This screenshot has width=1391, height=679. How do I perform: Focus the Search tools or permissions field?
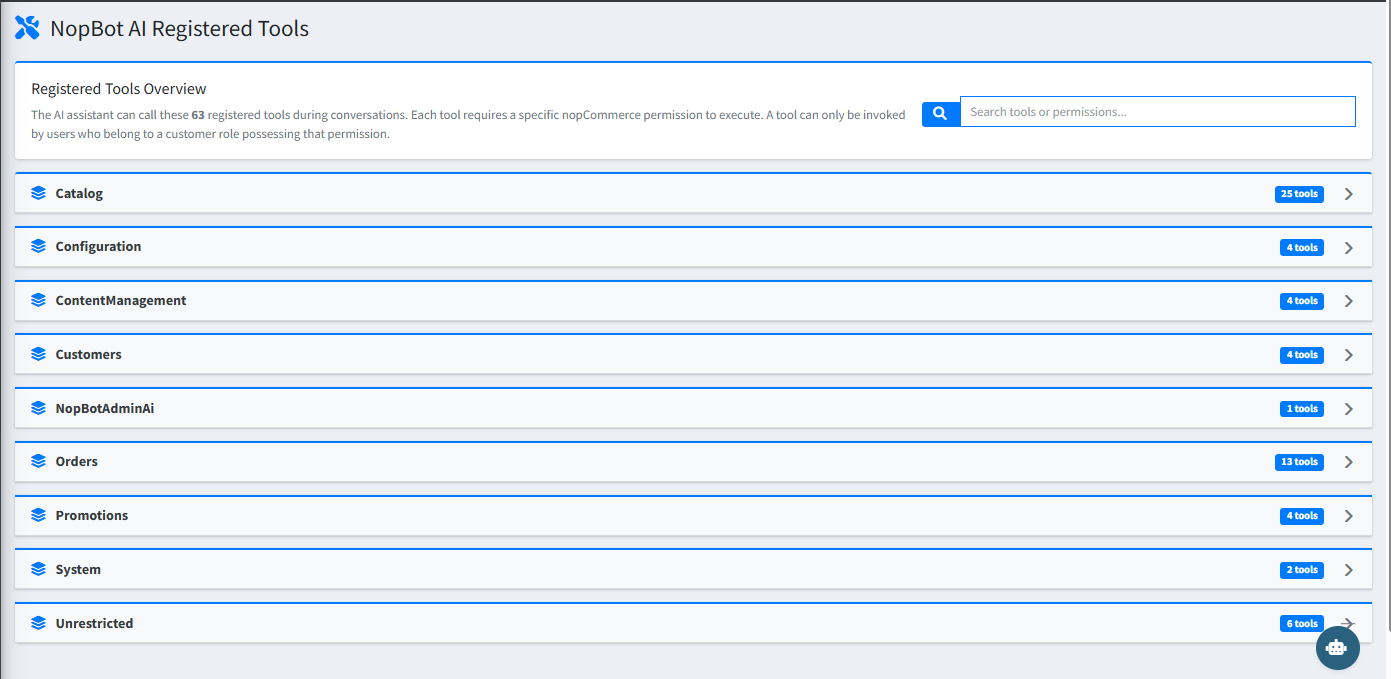1158,112
